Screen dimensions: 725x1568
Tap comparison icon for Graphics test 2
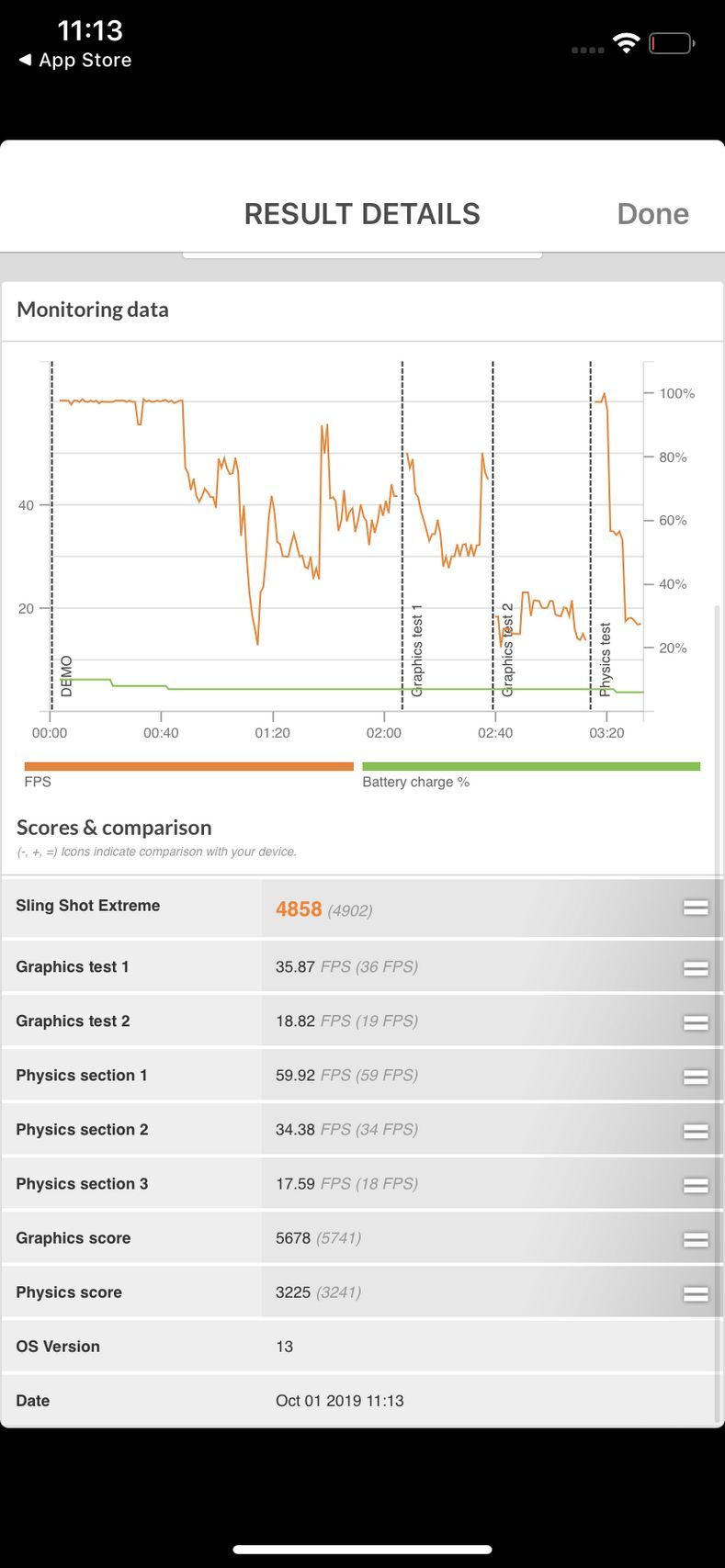pos(696,1022)
